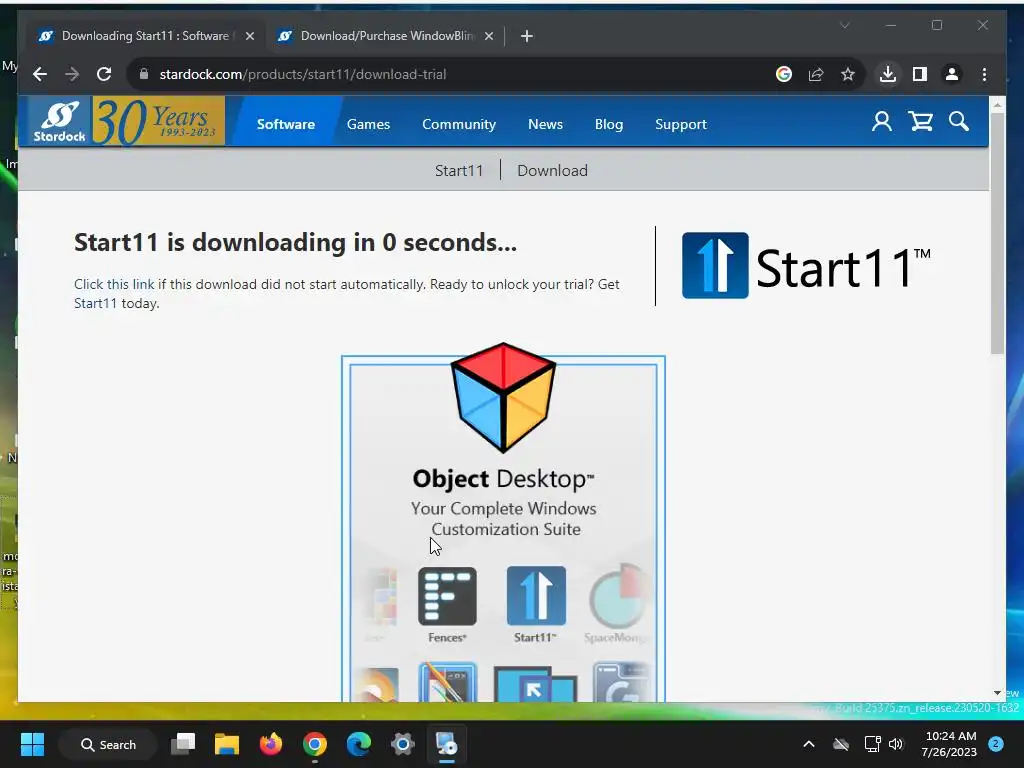The image size is (1024, 768).
Task: Open the Chrome downloads icon
Action: [888, 74]
